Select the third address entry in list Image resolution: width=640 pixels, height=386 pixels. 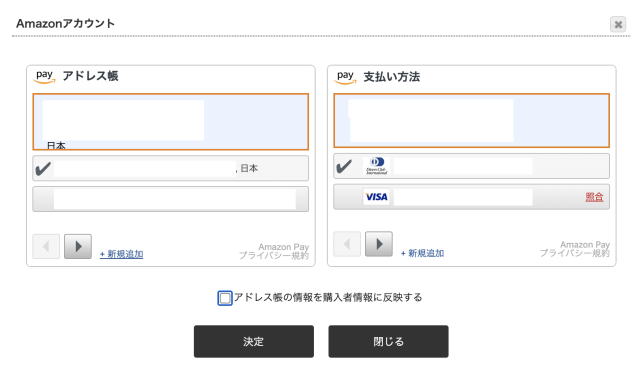pyautogui.click(x=171, y=199)
